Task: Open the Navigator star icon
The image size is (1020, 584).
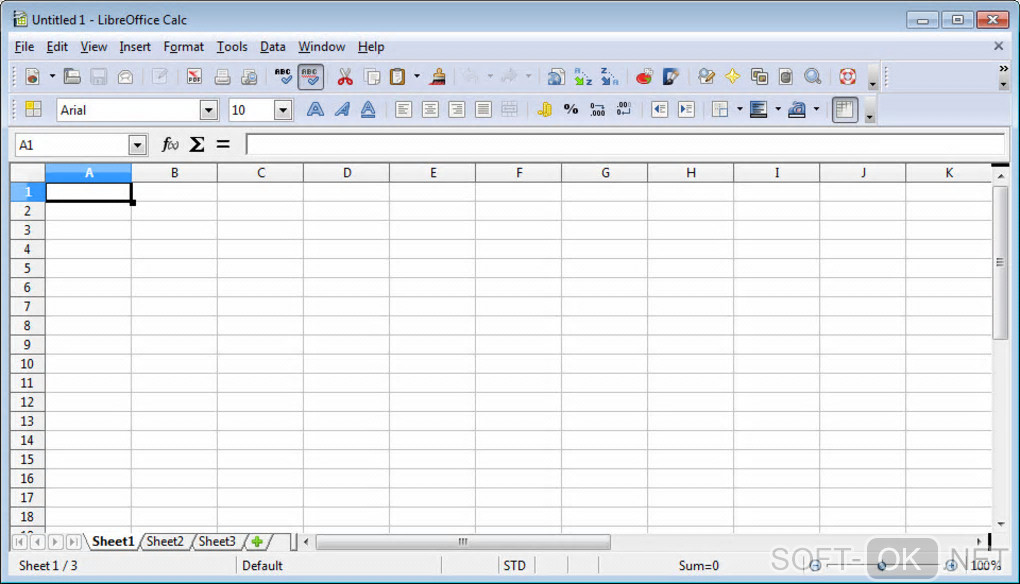Action: pyautogui.click(x=732, y=77)
